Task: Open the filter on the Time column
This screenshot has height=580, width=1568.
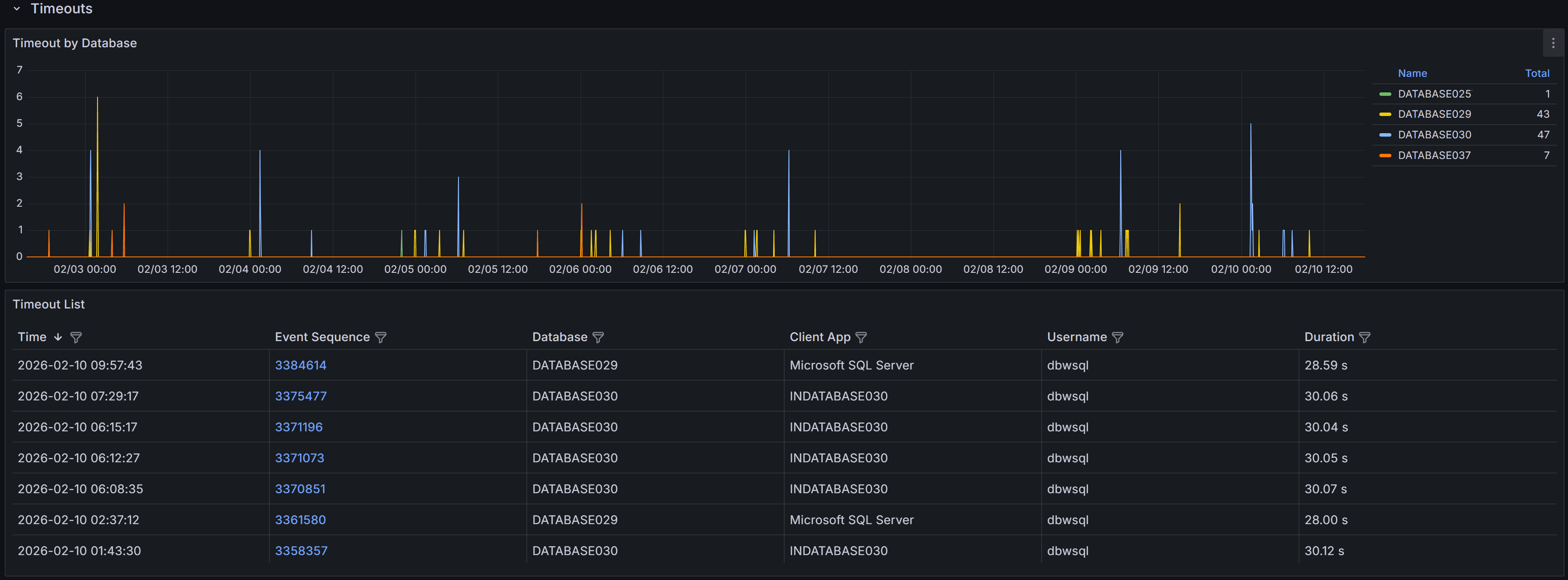Action: coord(76,337)
